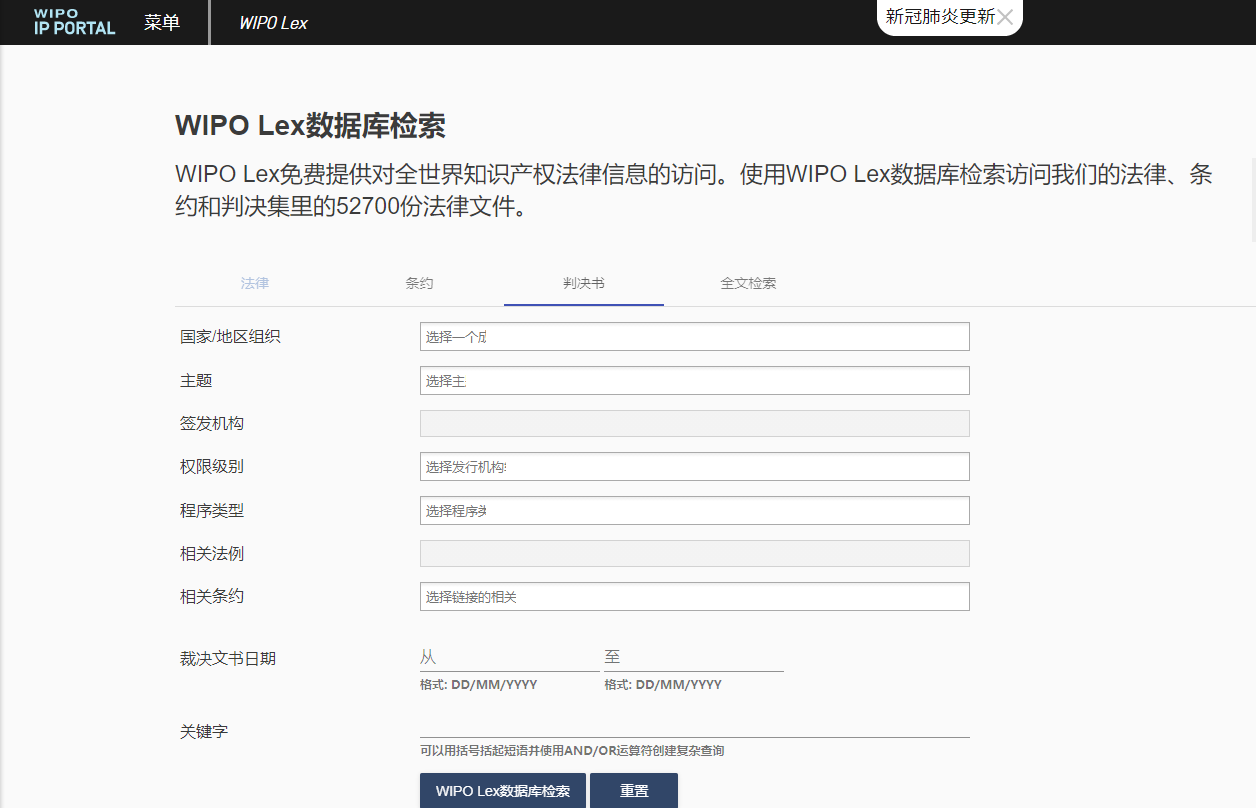
Task: Switch to the 法律 tab
Action: click(x=255, y=283)
